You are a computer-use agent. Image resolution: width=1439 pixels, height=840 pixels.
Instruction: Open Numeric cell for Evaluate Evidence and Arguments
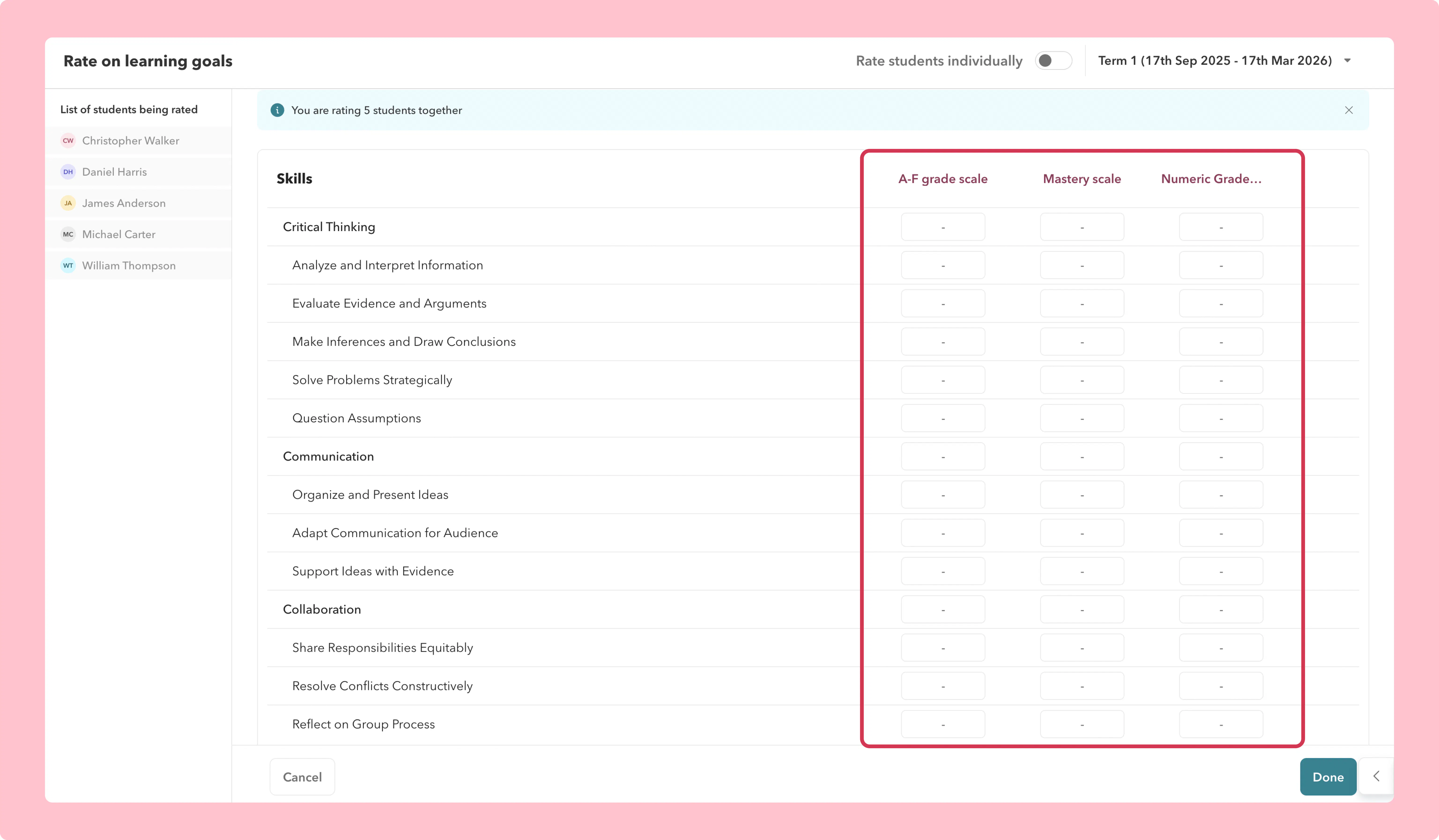pos(1221,304)
